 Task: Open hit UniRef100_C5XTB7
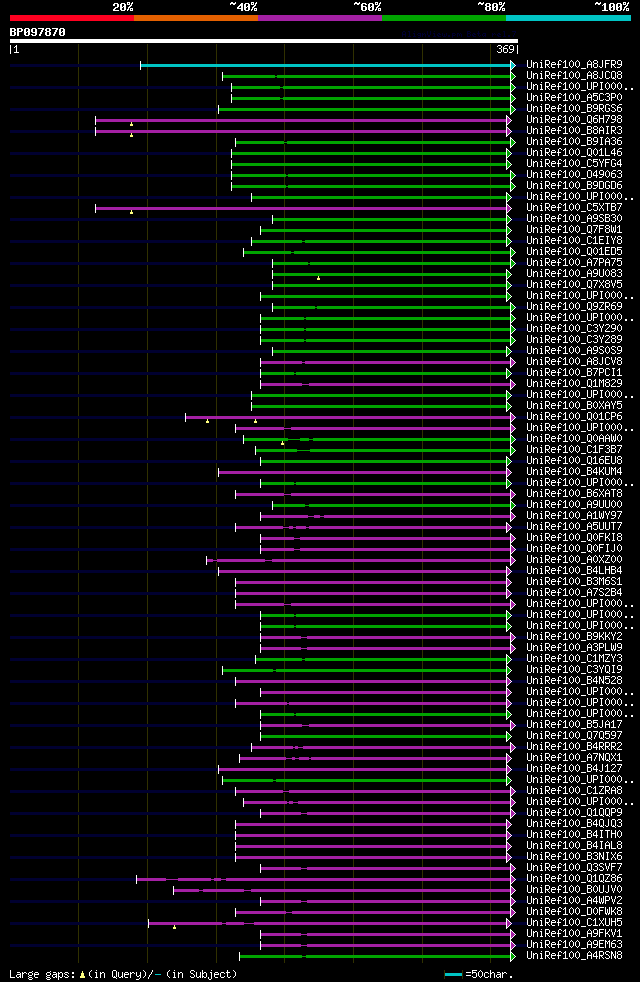pyautogui.click(x=574, y=208)
